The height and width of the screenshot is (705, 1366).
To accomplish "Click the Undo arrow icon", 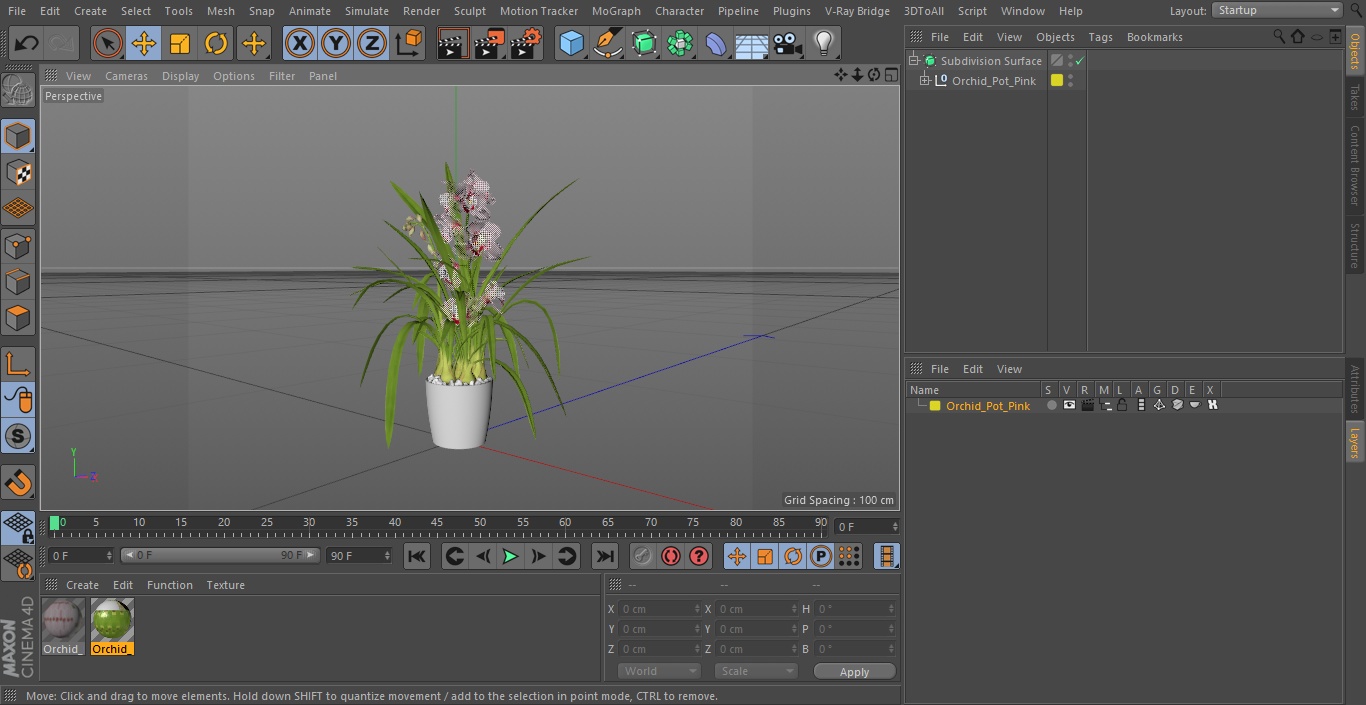I will (26, 43).
